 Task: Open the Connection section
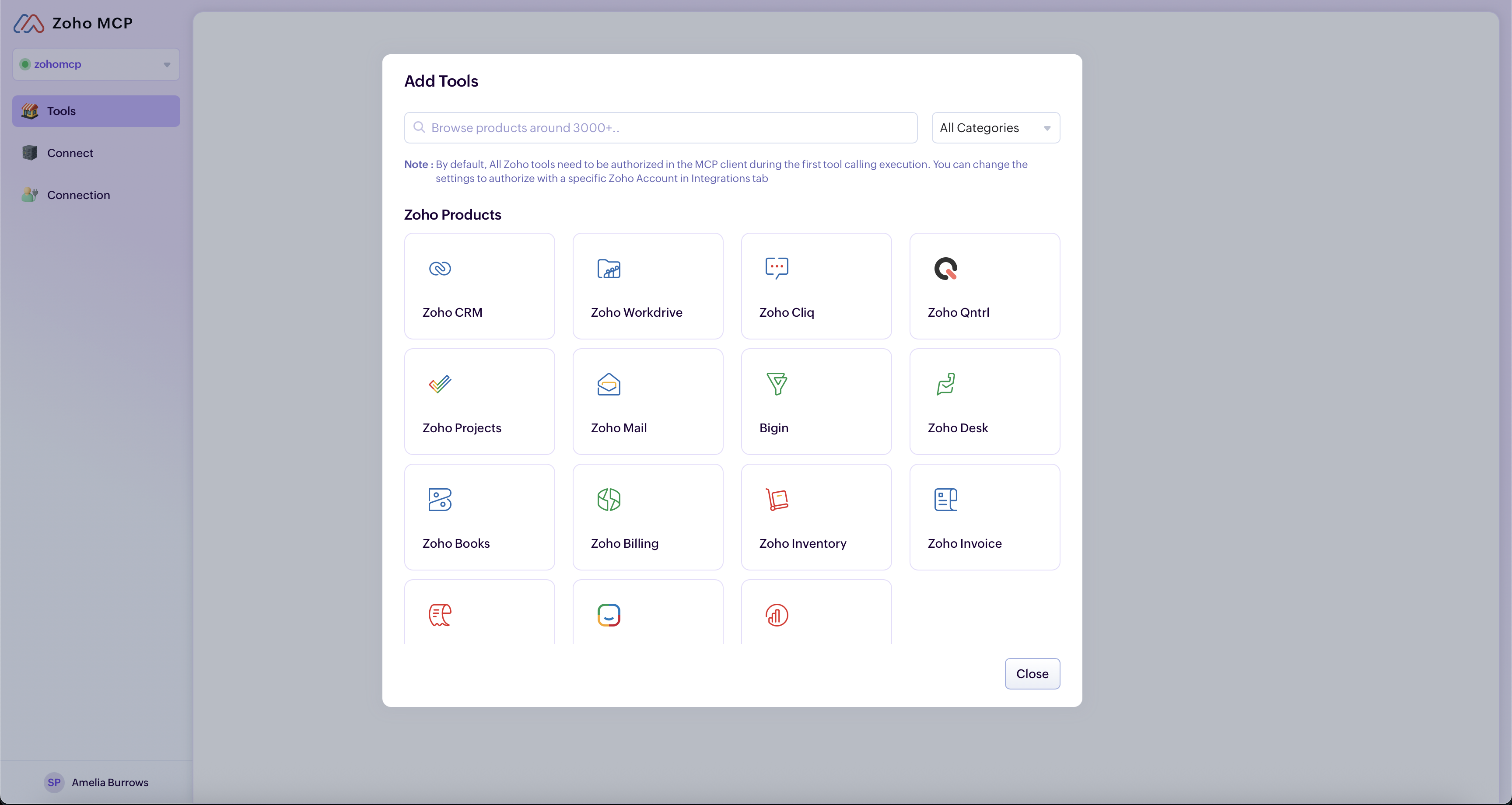[x=96, y=195]
